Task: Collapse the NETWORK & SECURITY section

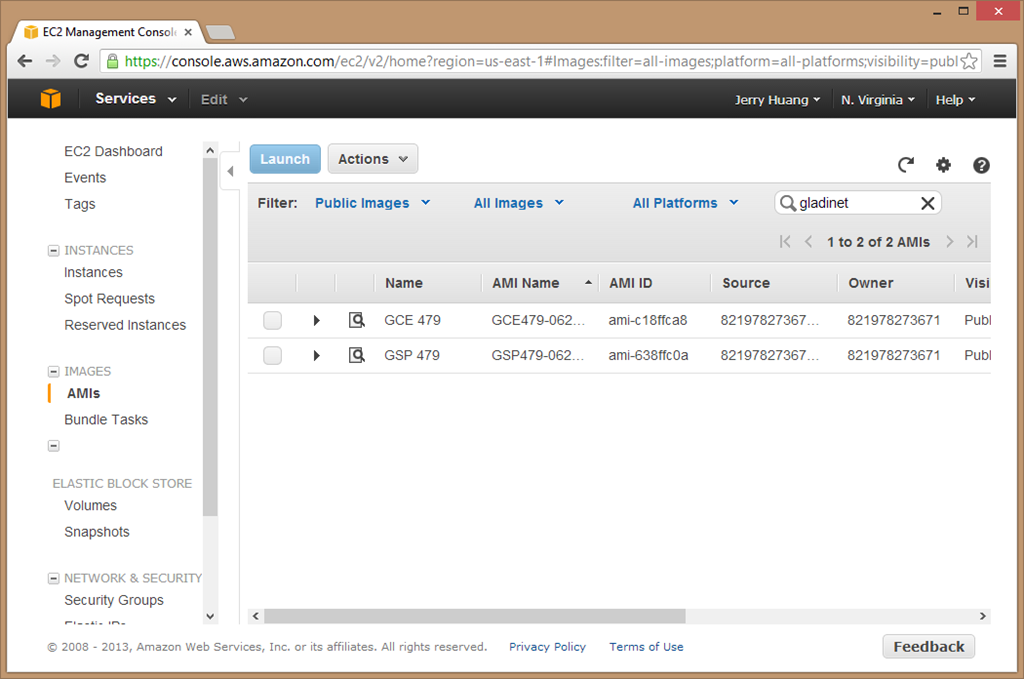Action: (x=54, y=578)
